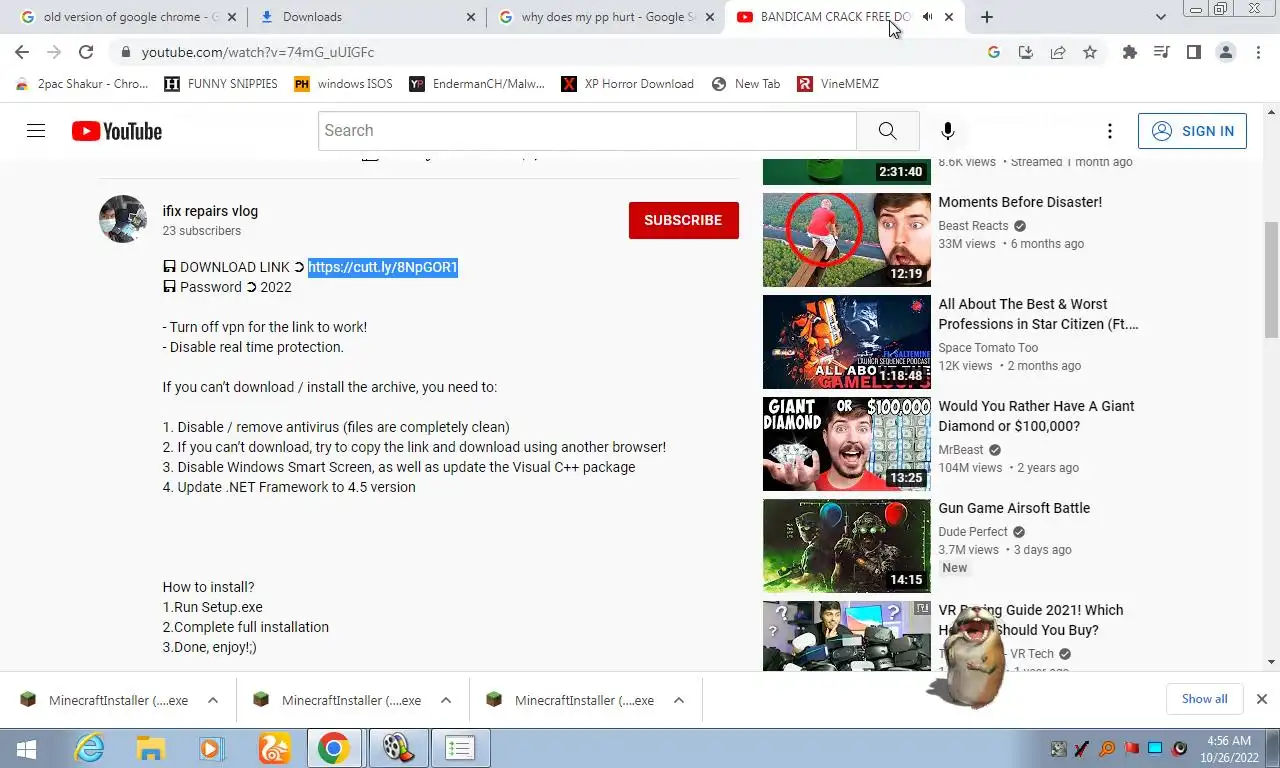
Task: Click Beast Reacts channel name
Action: pyautogui.click(x=973, y=226)
